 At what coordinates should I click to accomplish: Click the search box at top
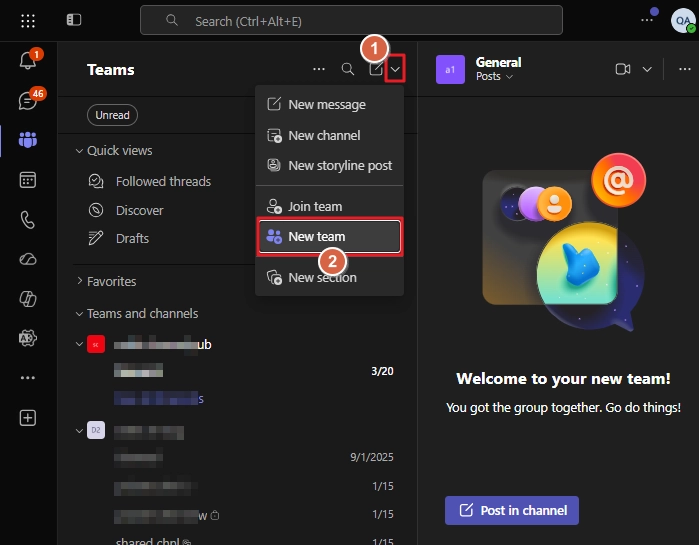(x=351, y=20)
